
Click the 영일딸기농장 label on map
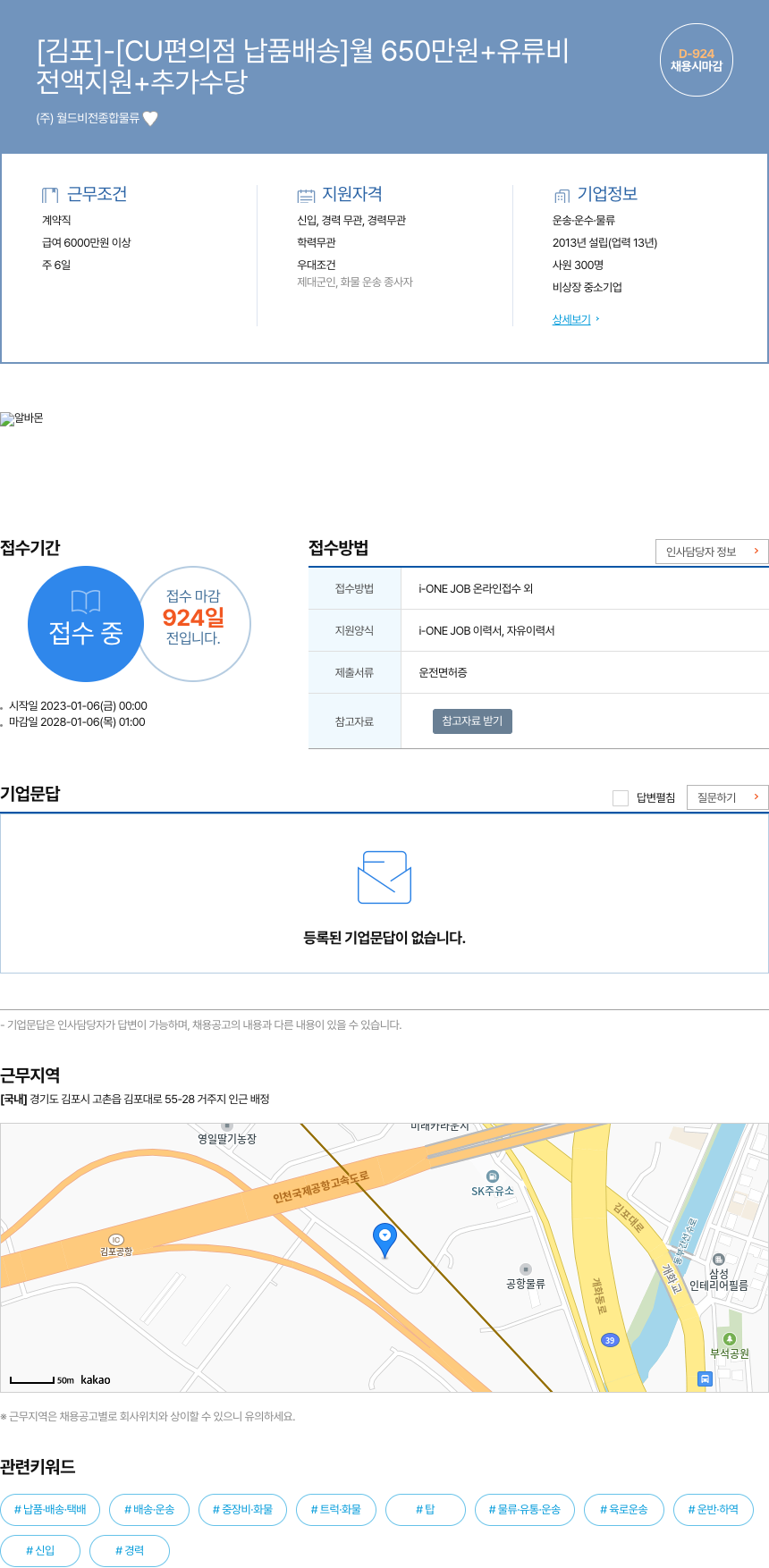click(x=227, y=1139)
